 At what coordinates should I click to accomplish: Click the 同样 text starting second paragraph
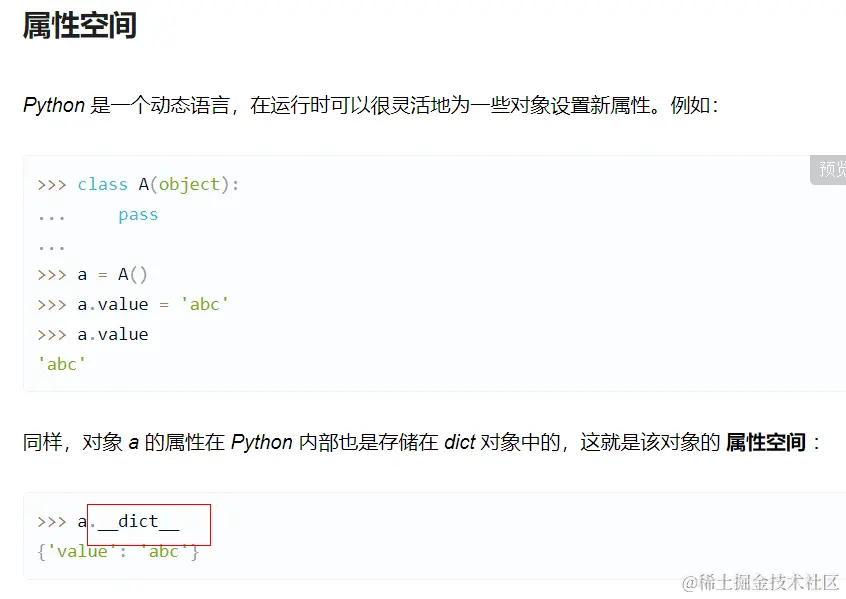click(42, 442)
